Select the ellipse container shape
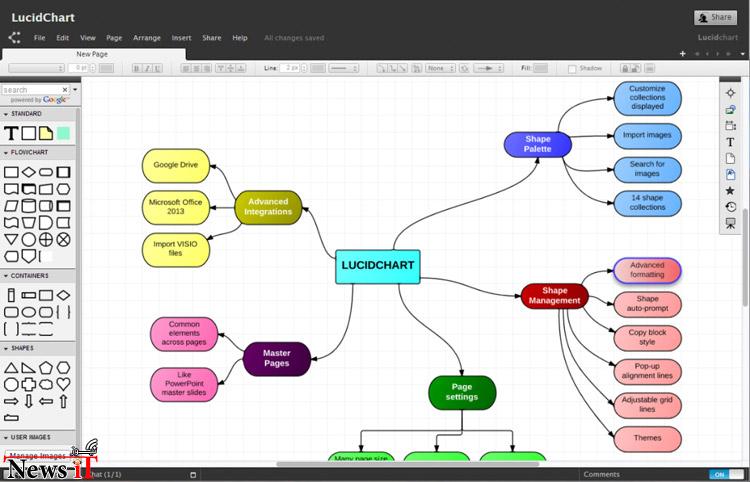Image resolution: width=750 pixels, height=482 pixels. click(x=29, y=312)
